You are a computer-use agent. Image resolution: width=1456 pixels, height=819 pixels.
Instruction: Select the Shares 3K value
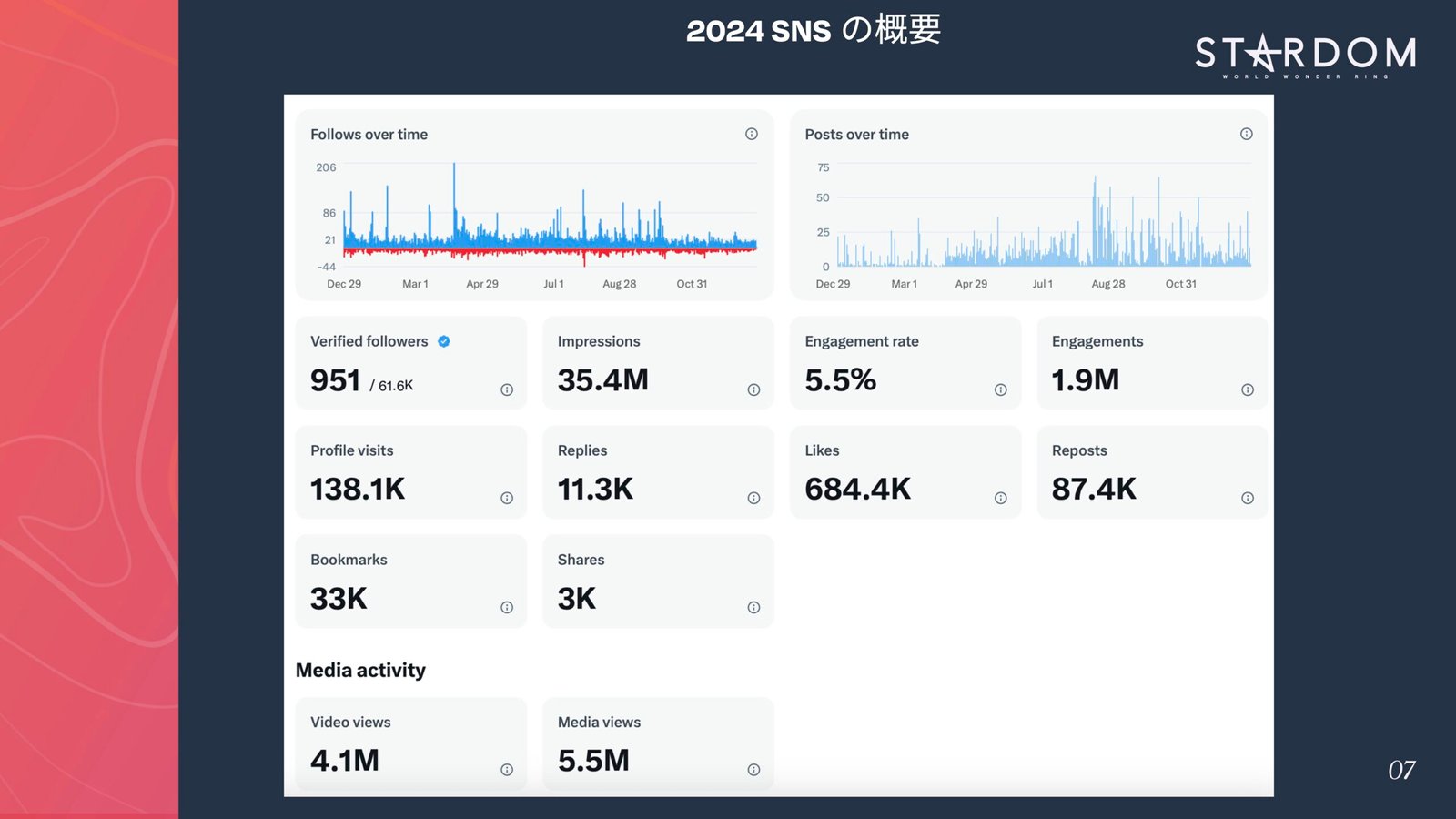577,598
